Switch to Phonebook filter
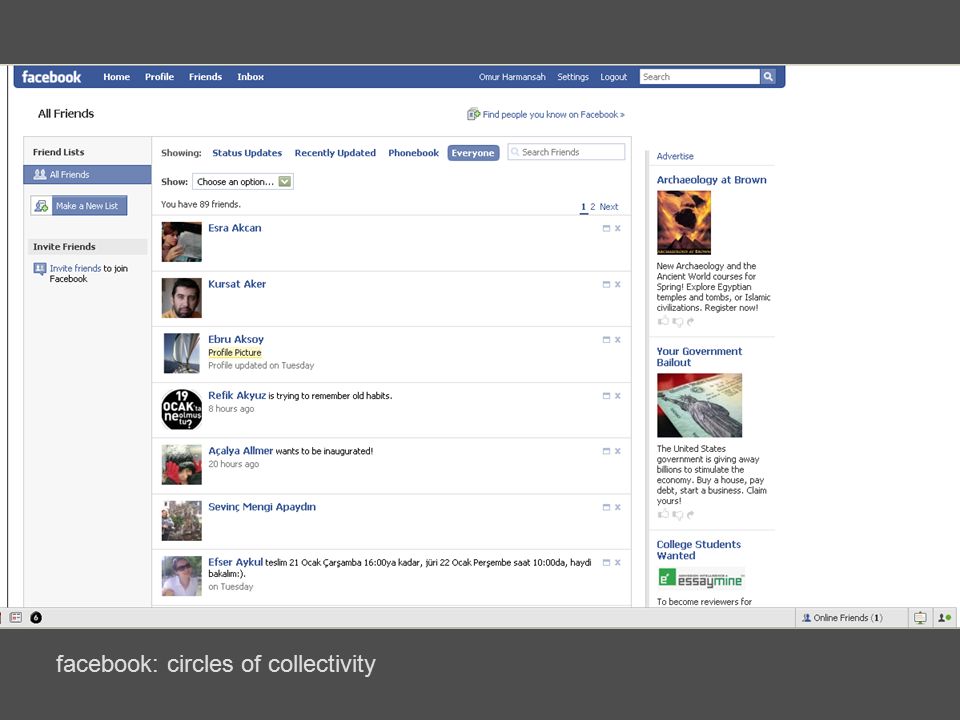The height and width of the screenshot is (720, 960). pyautogui.click(x=413, y=153)
